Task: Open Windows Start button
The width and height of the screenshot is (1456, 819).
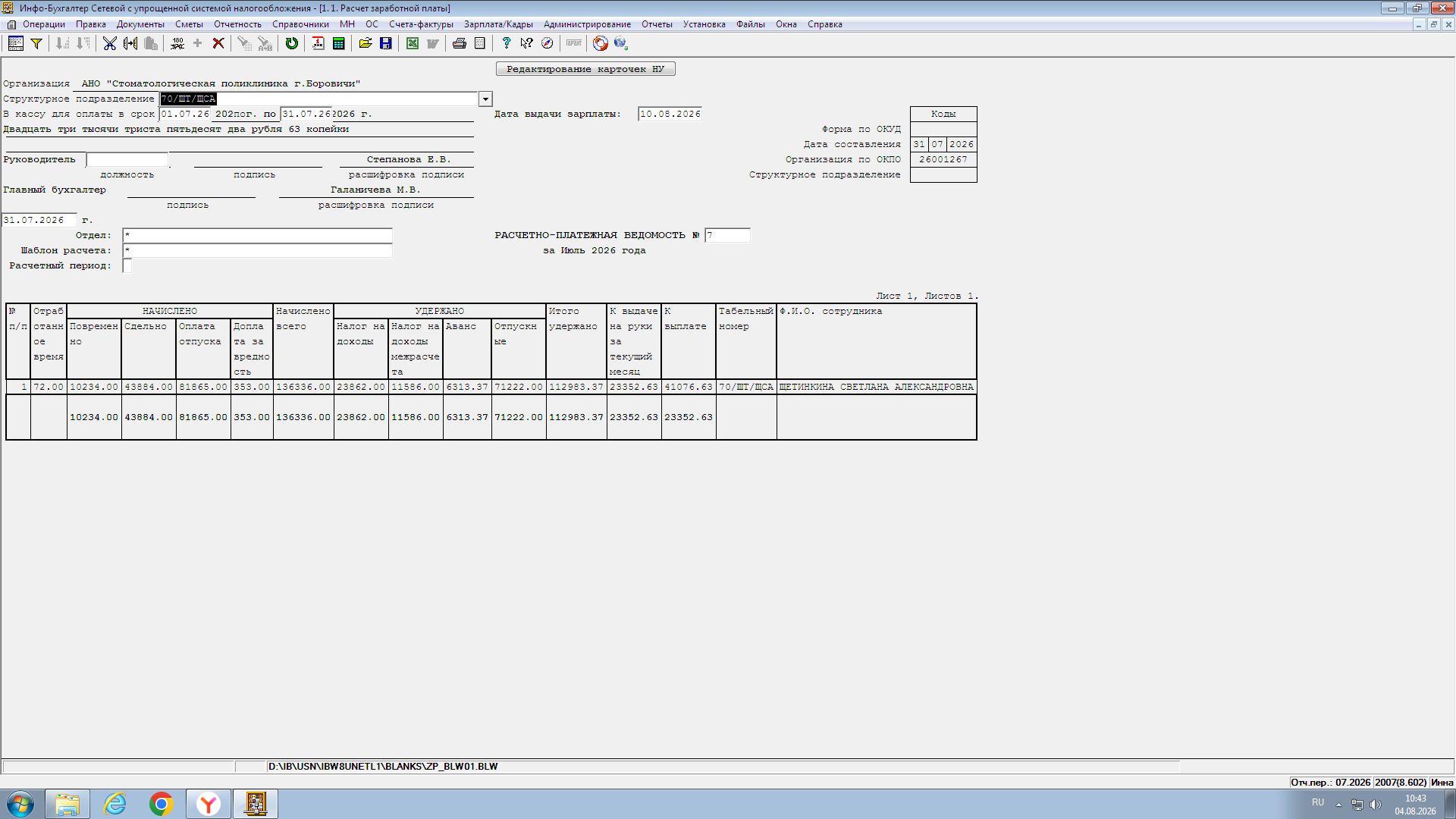Action: point(20,804)
